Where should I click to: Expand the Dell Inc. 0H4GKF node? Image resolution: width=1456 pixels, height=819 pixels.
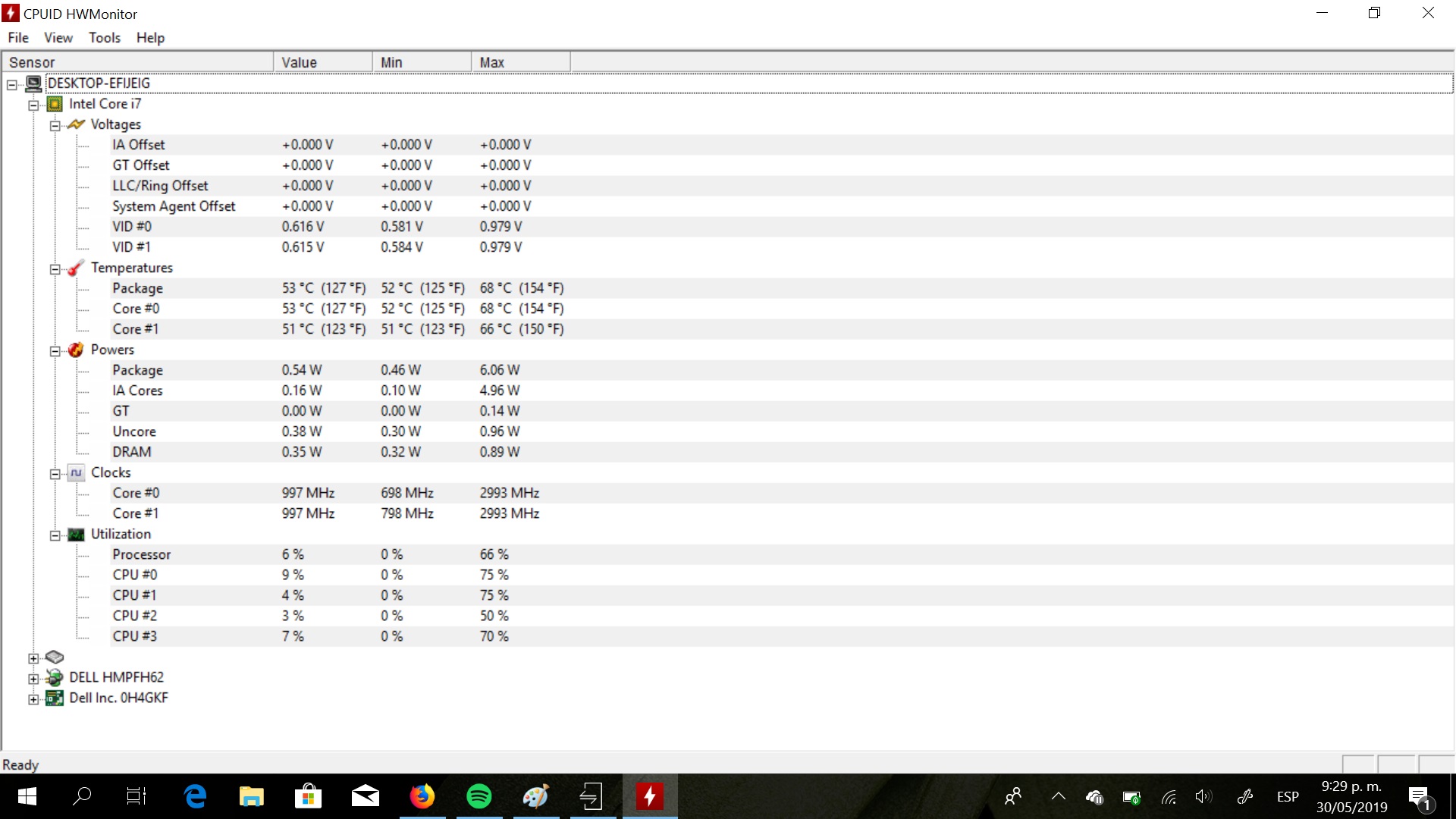(33, 699)
